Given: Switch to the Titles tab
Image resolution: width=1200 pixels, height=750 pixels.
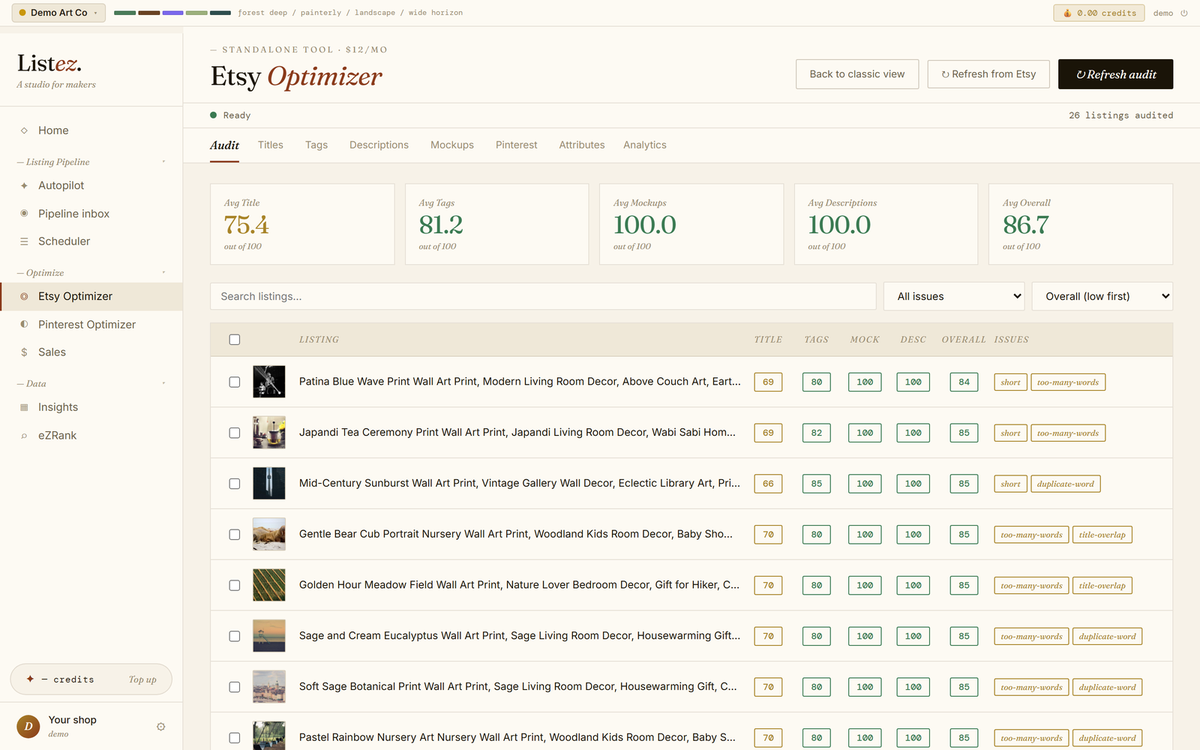Looking at the screenshot, I should pos(270,145).
